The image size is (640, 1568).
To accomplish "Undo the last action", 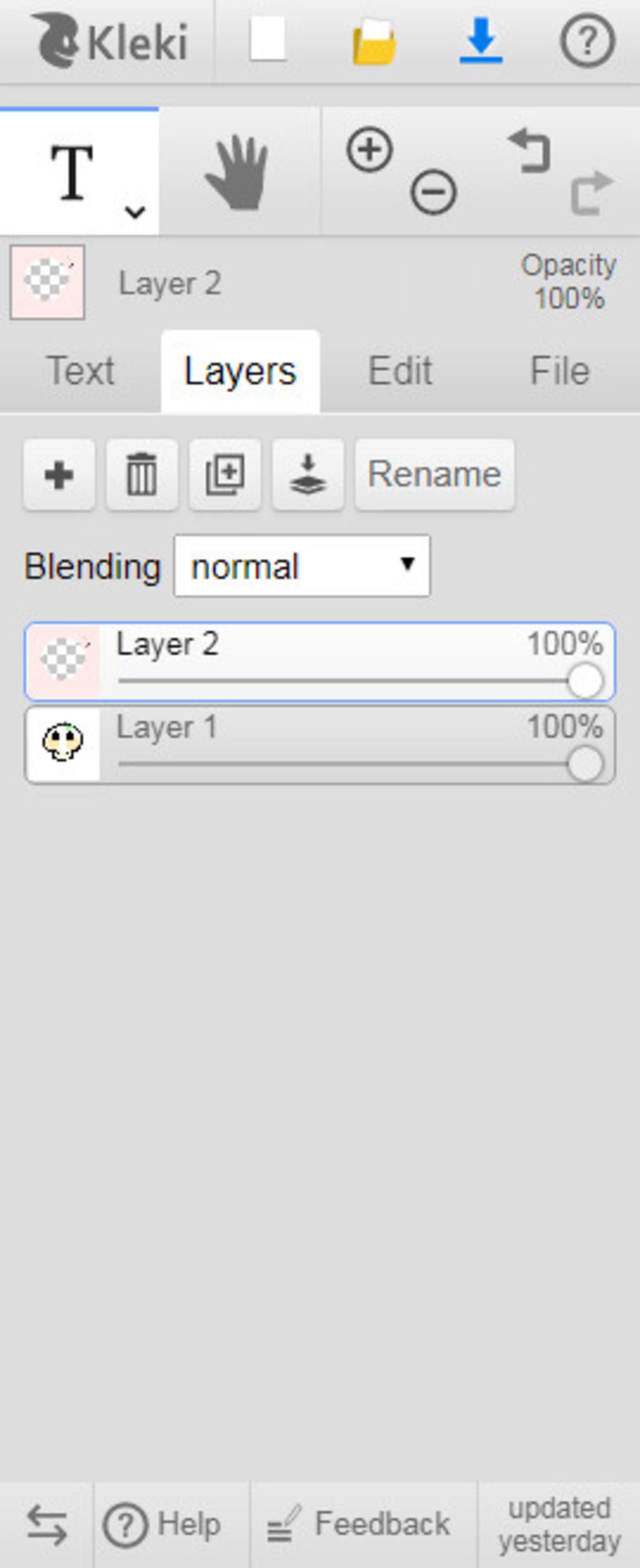I will (530, 150).
